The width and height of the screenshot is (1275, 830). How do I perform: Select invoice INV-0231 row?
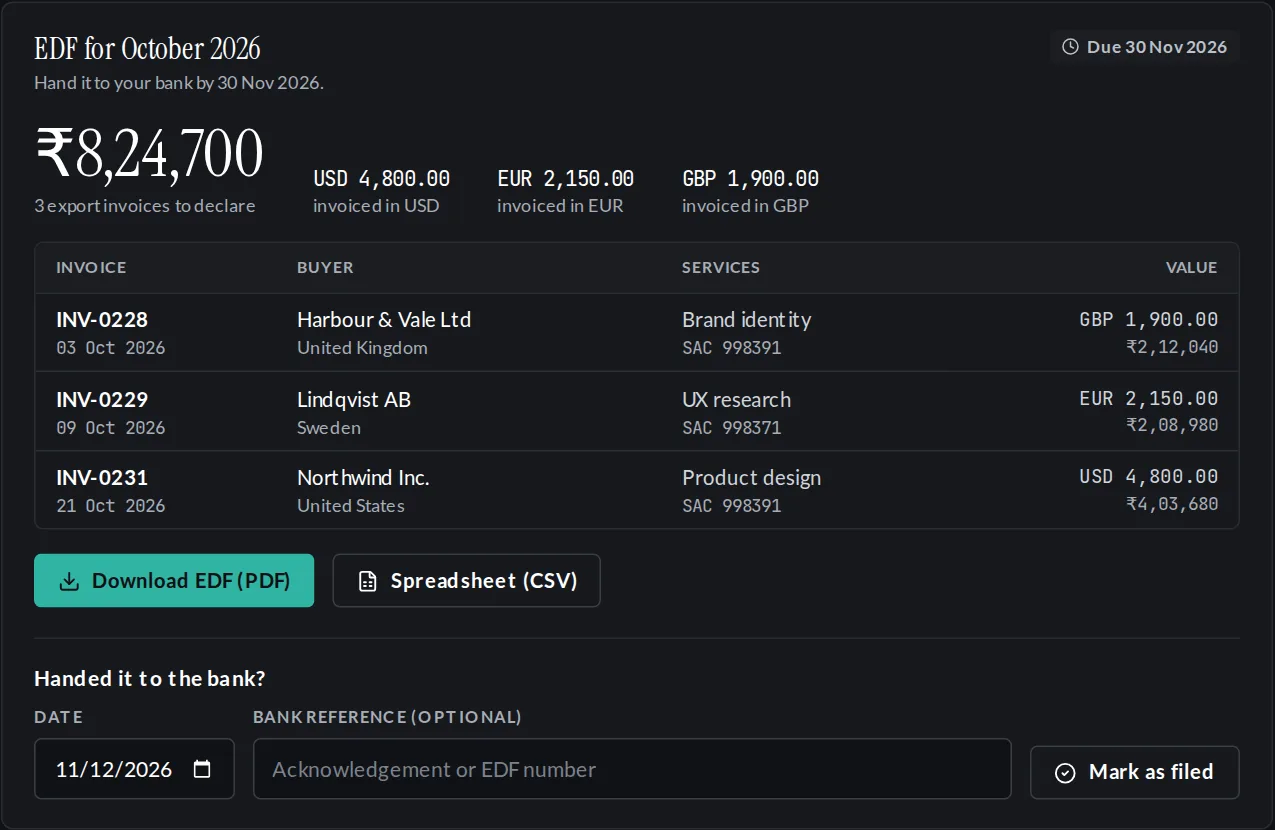click(637, 490)
